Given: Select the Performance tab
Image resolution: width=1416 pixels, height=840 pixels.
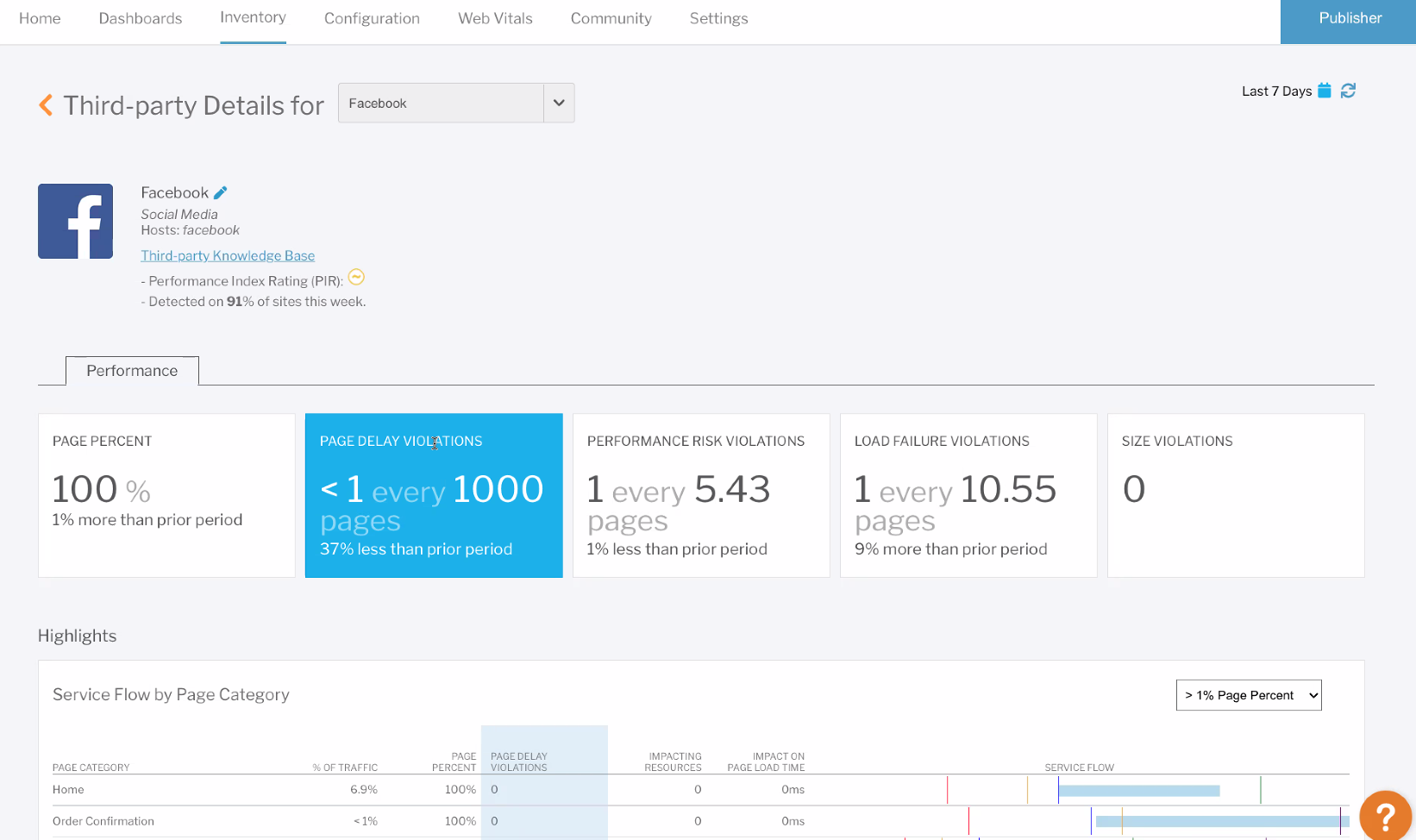Looking at the screenshot, I should [x=132, y=371].
